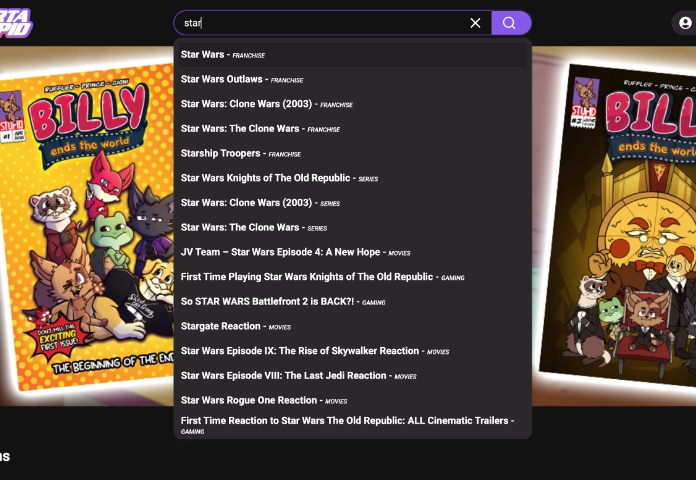The image size is (696, 480).
Task: Click the purple search magnifier button
Action: pos(510,23)
